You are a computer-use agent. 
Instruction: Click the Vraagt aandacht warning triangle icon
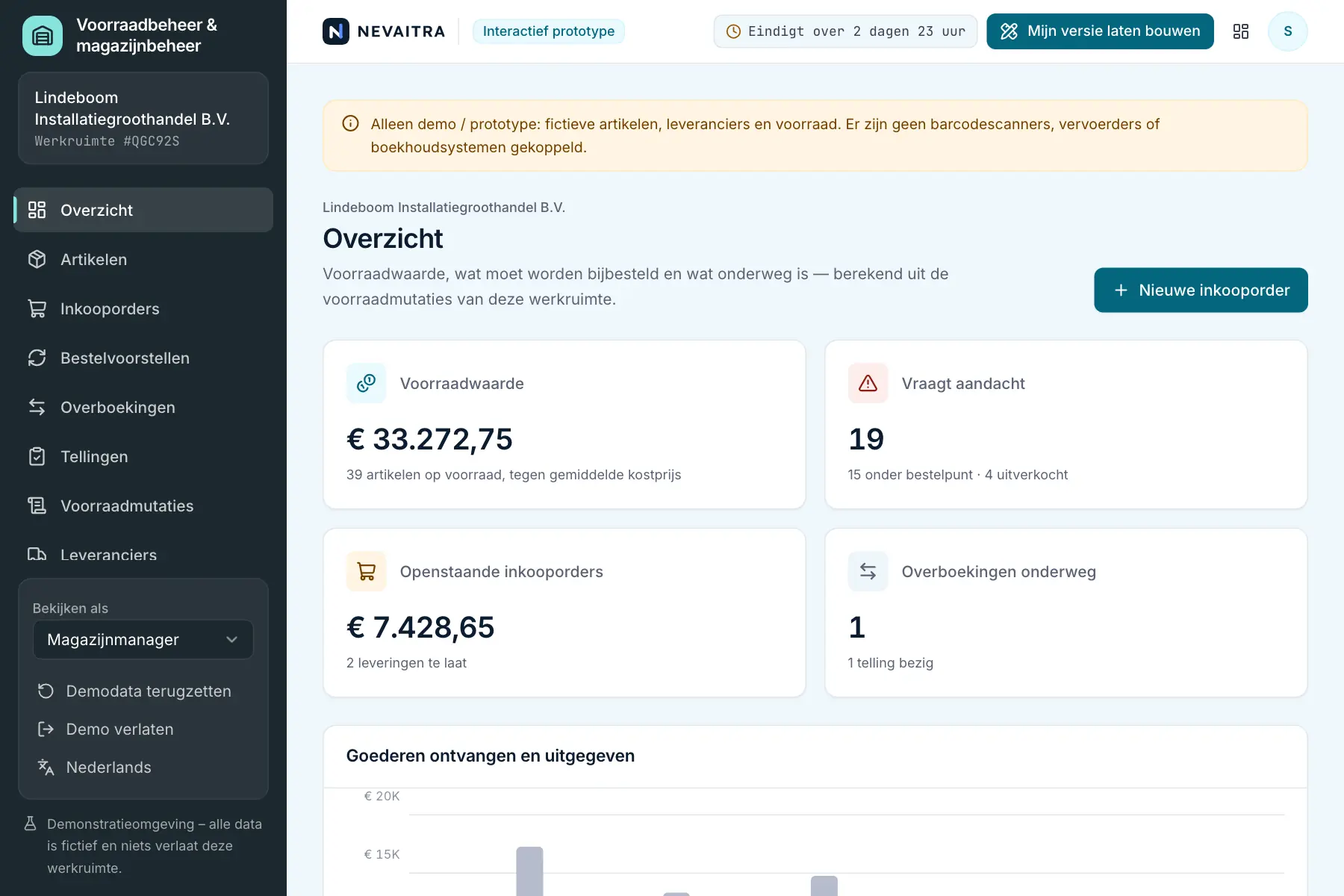pyautogui.click(x=868, y=383)
